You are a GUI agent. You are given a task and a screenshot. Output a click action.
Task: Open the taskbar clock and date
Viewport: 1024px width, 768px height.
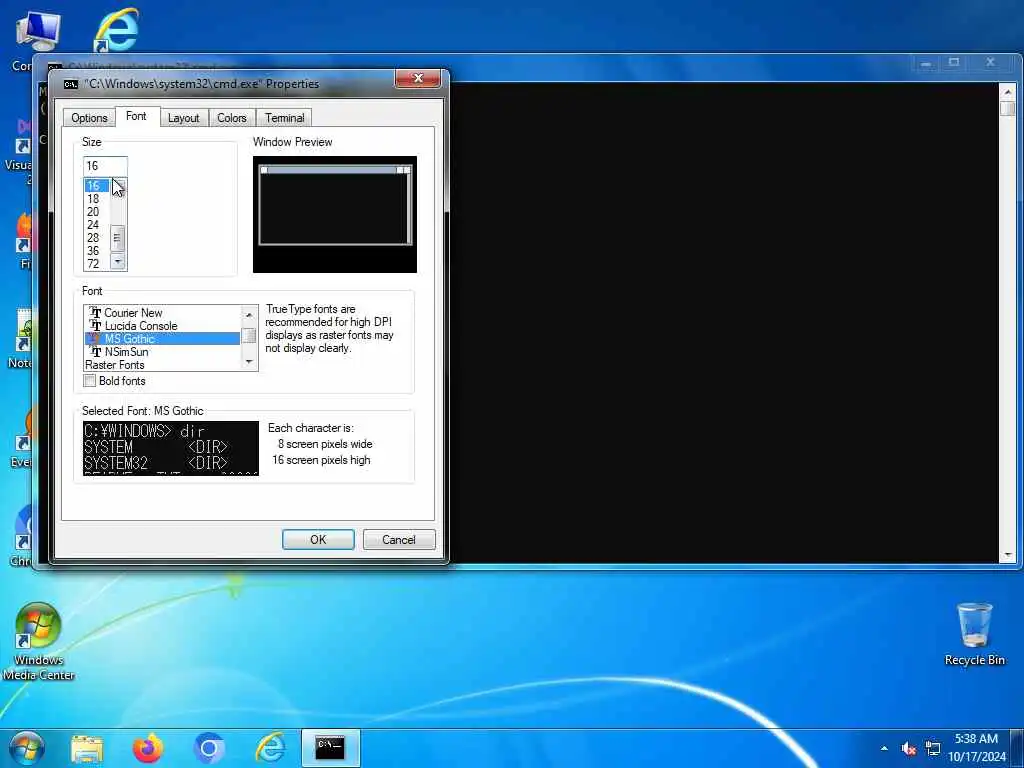[977, 748]
